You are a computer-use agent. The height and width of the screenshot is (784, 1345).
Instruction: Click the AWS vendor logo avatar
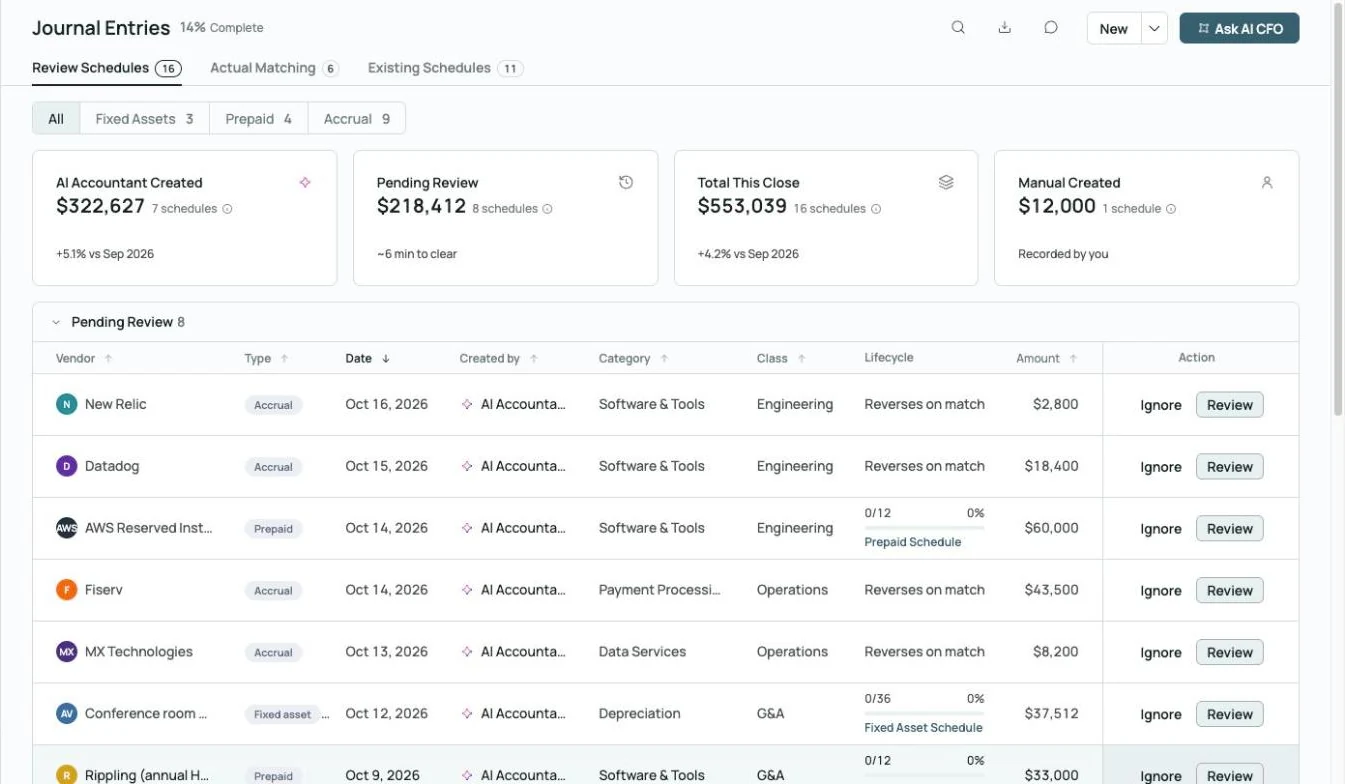click(x=67, y=529)
